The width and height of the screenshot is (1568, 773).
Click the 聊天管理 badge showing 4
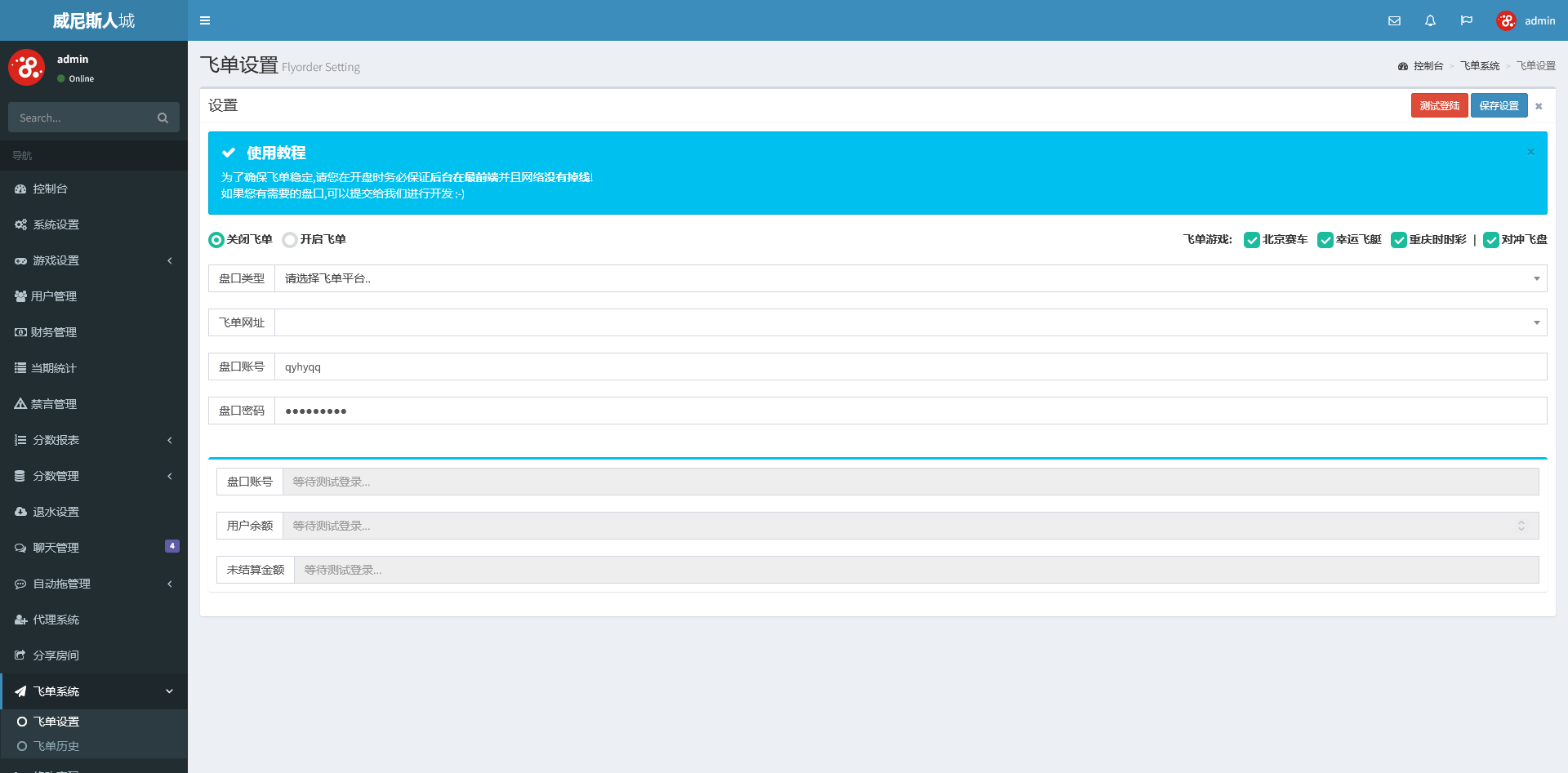(x=172, y=546)
